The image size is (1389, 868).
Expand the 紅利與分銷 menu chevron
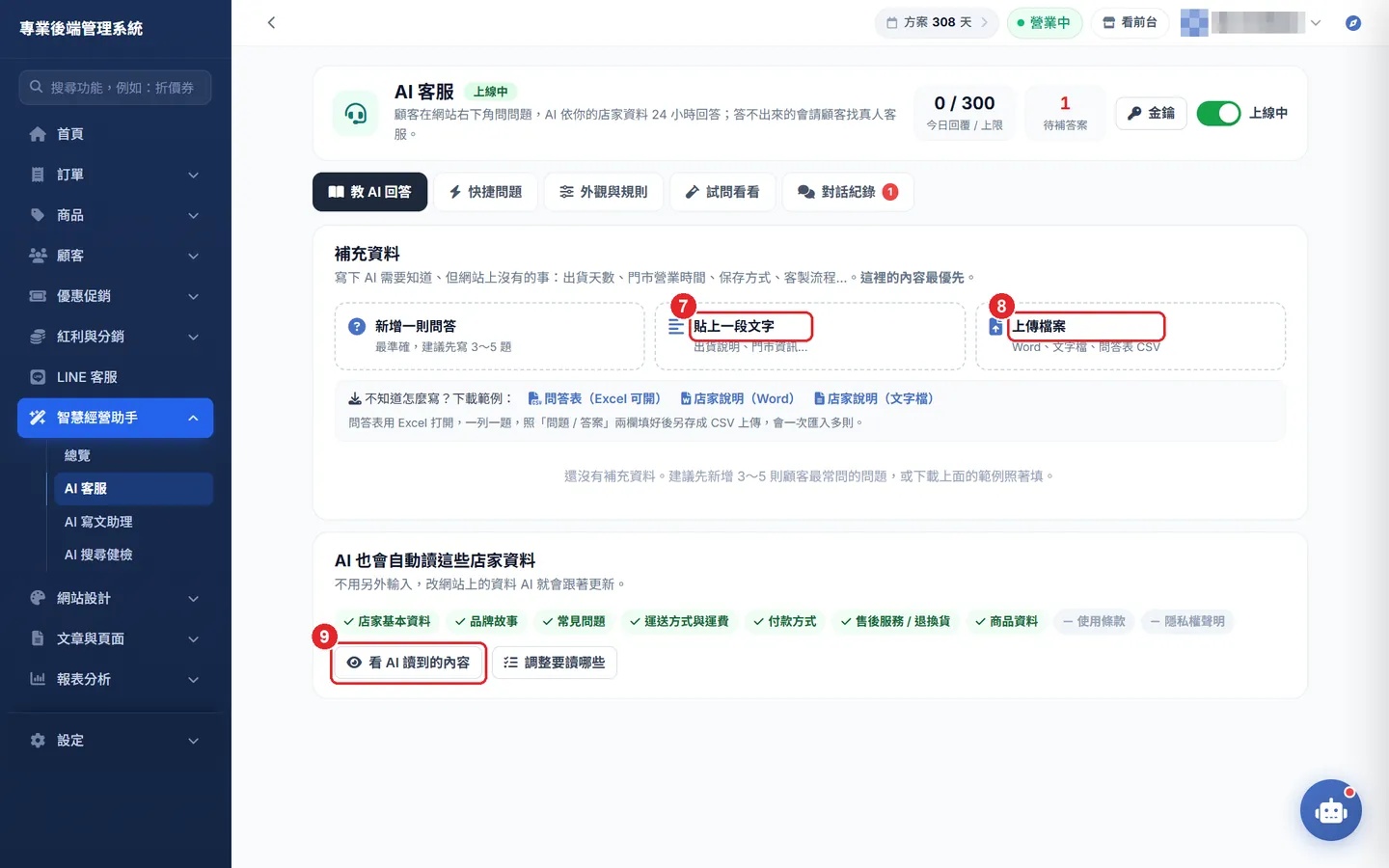pos(193,337)
